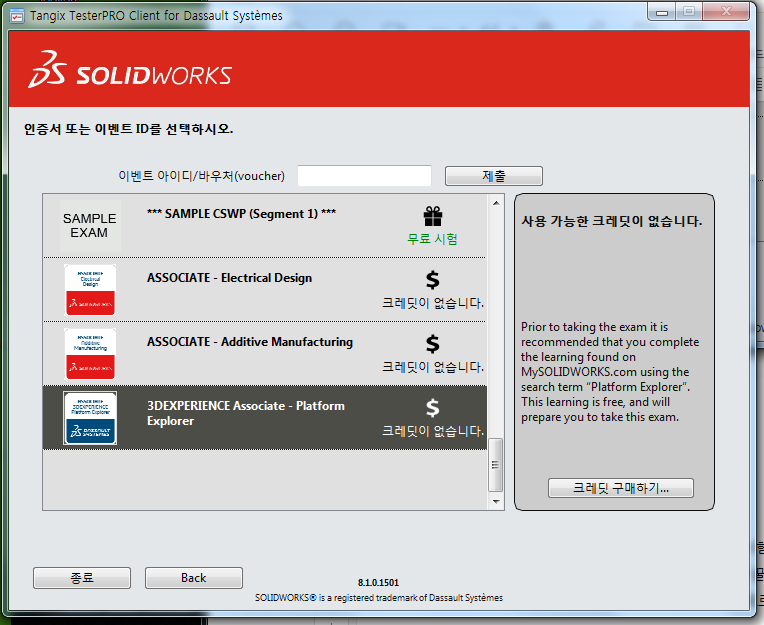Click the dollar icon for Electrical Design exam
The width and height of the screenshot is (764, 625).
433,280
